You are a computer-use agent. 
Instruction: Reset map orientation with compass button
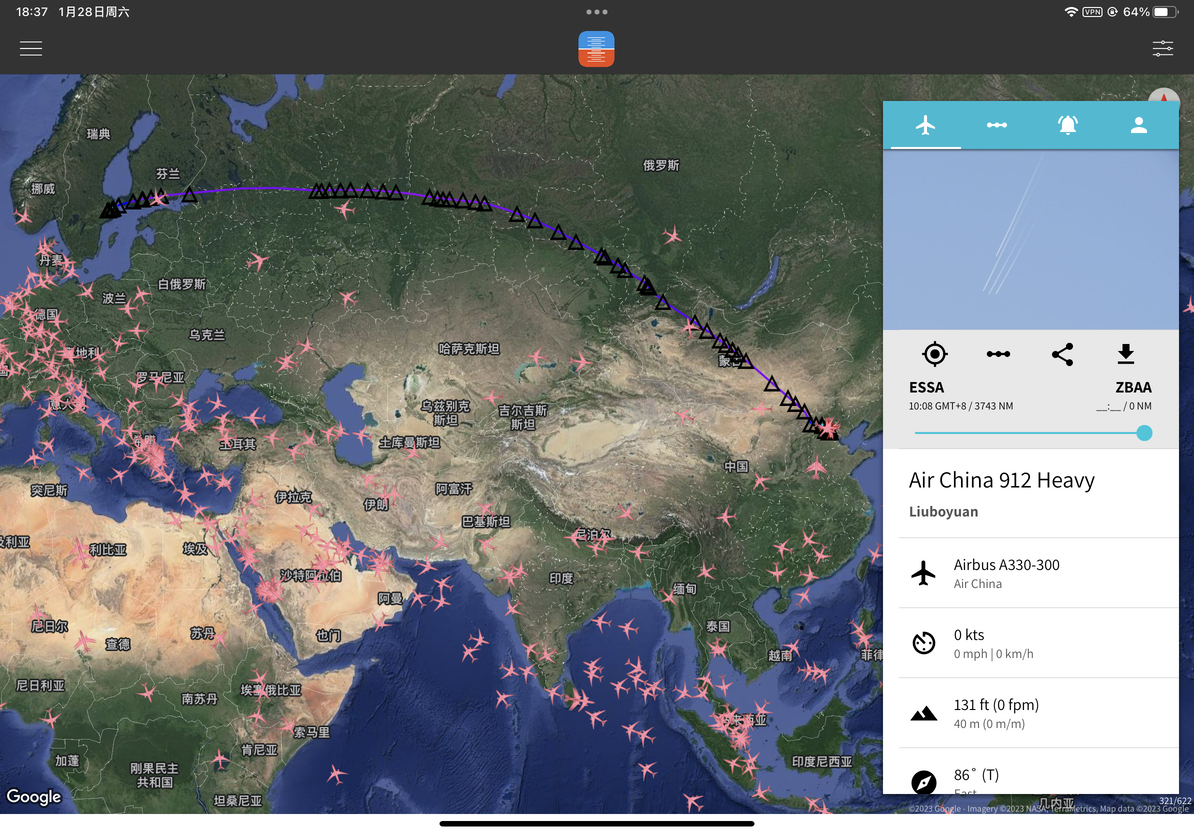click(1164, 97)
